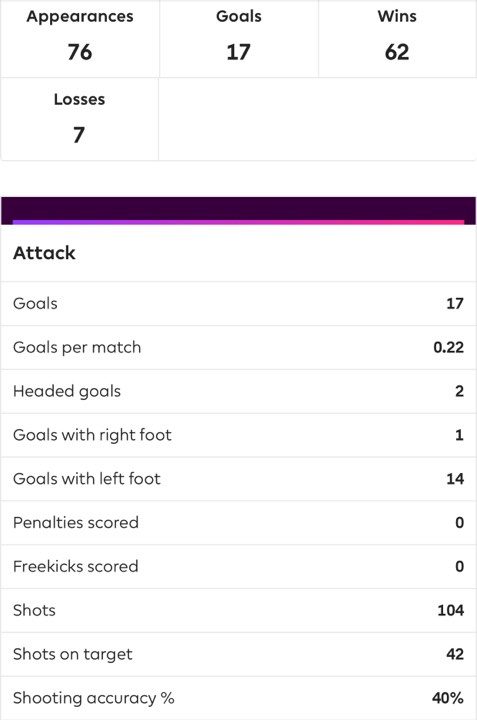Select the Losses card showing 7

(80, 119)
